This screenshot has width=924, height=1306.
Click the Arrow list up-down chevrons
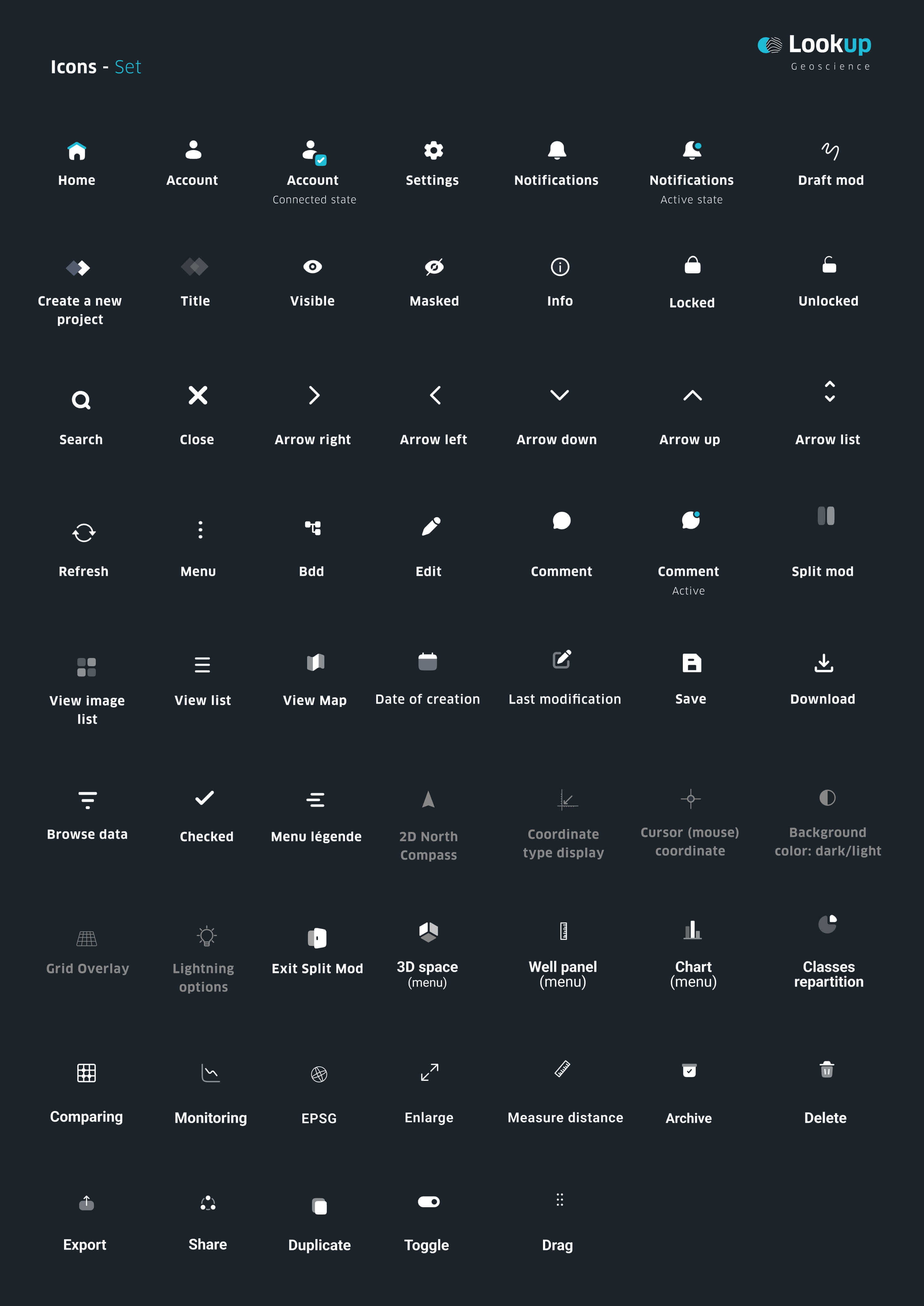click(829, 391)
